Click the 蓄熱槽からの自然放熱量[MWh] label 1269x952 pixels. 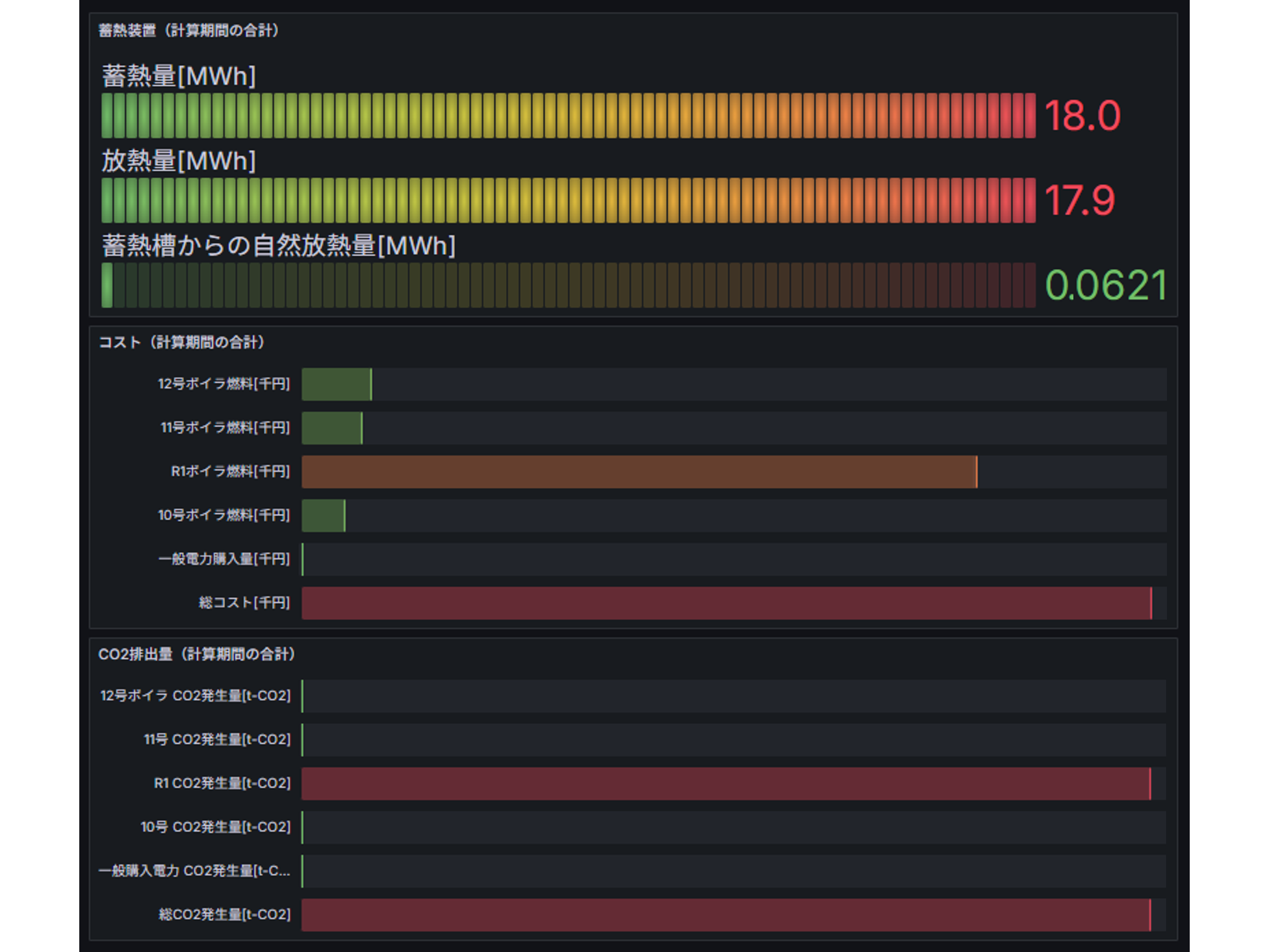(x=279, y=246)
